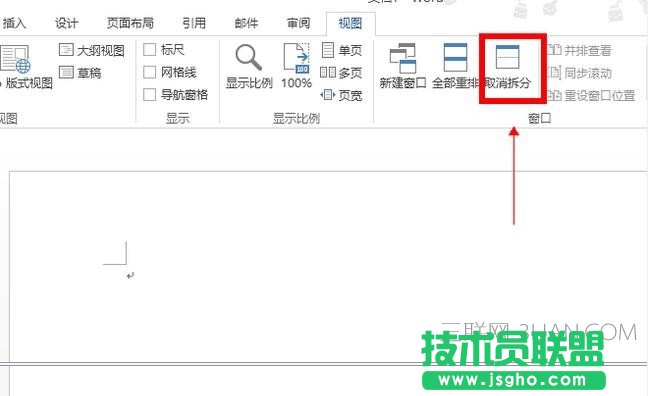Screen dimensions: 649x396
Task: Open the 显示比例 zoom dialog
Action: point(249,67)
